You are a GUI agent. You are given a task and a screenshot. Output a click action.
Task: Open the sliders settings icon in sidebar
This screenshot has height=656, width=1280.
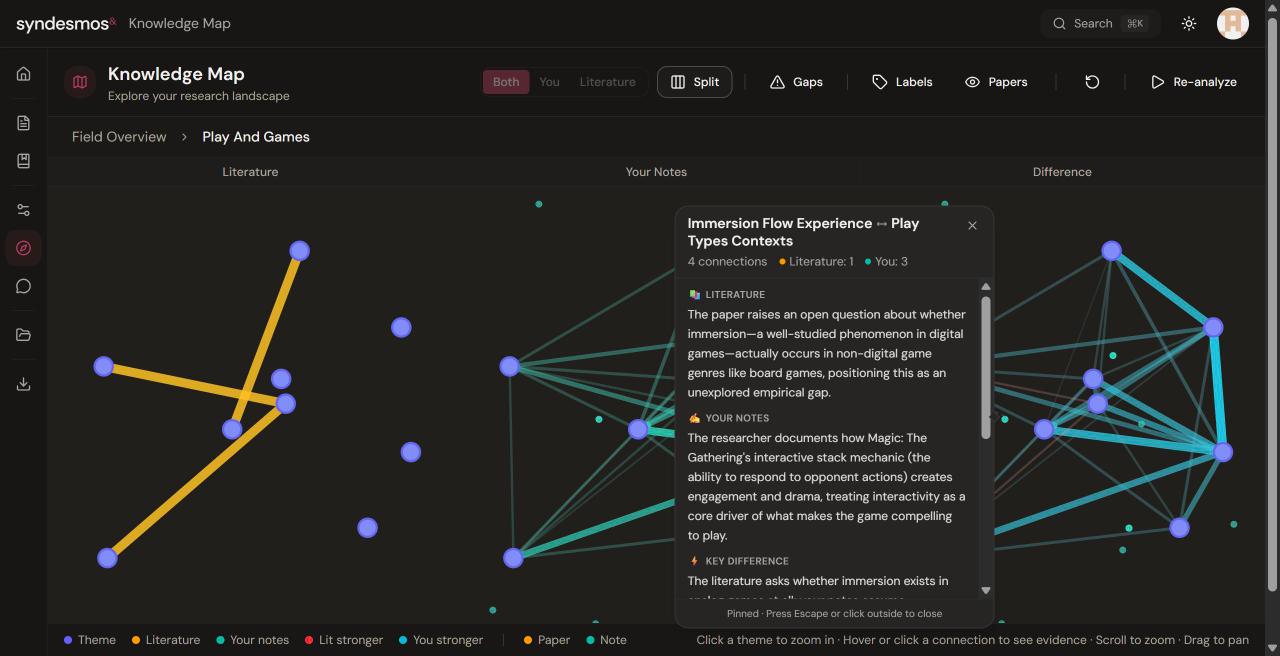click(23, 210)
